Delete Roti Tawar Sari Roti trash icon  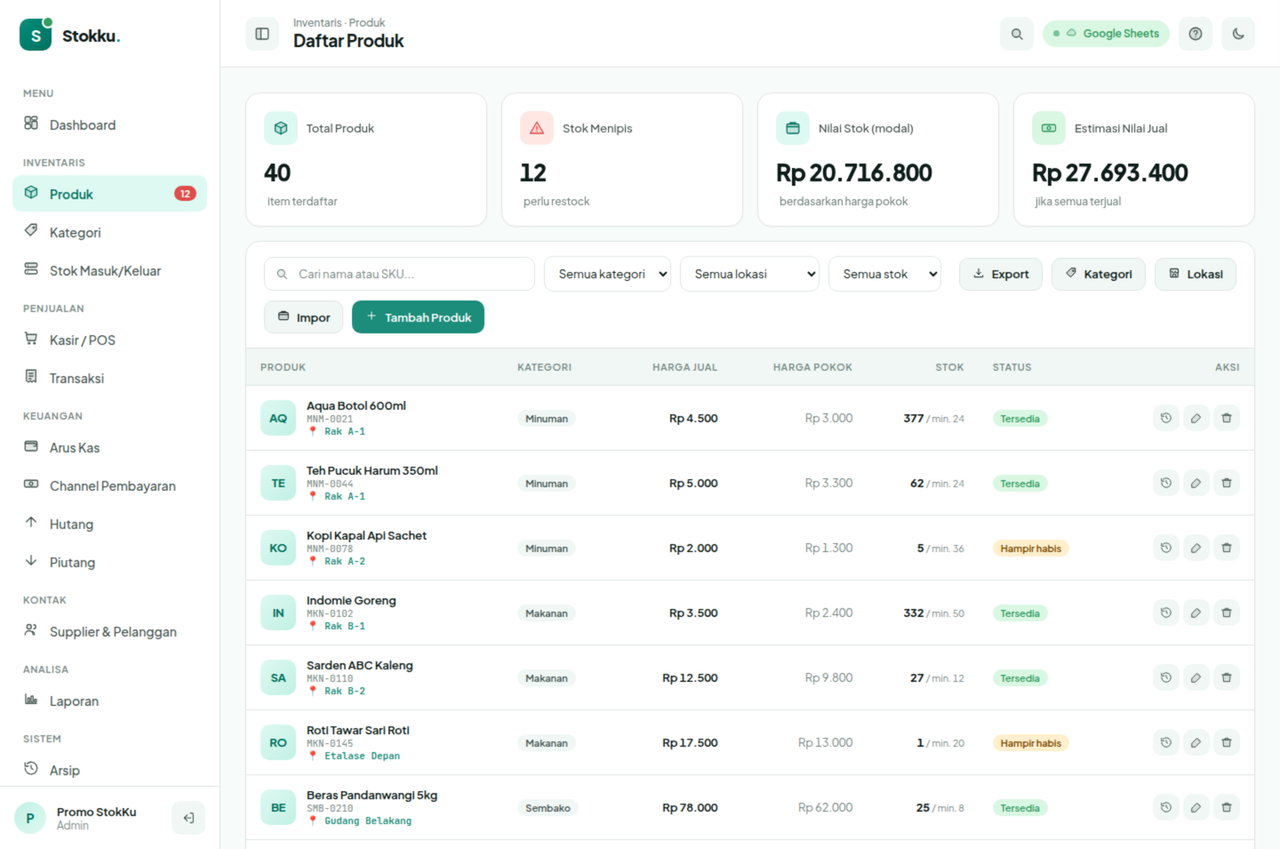[1227, 743]
